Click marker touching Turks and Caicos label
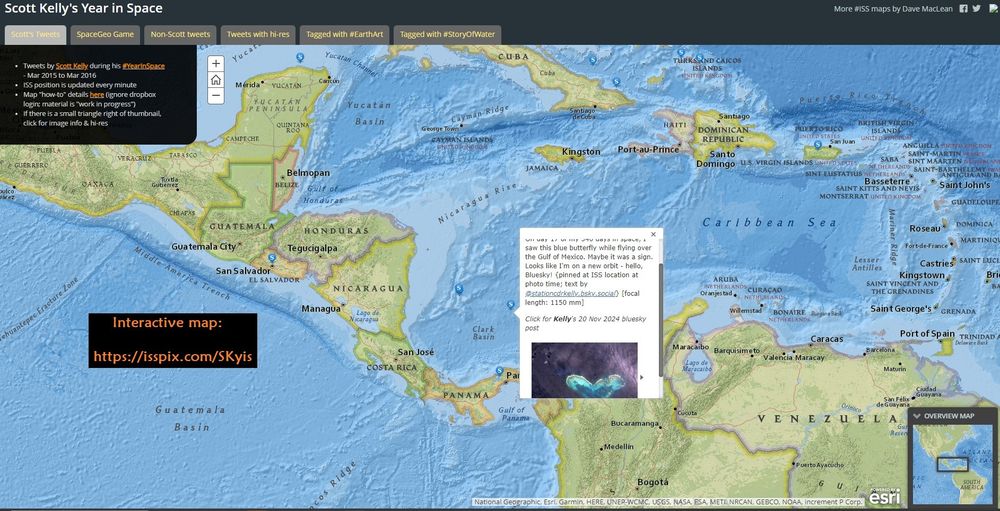This screenshot has width=1000, height=511. tap(699, 57)
